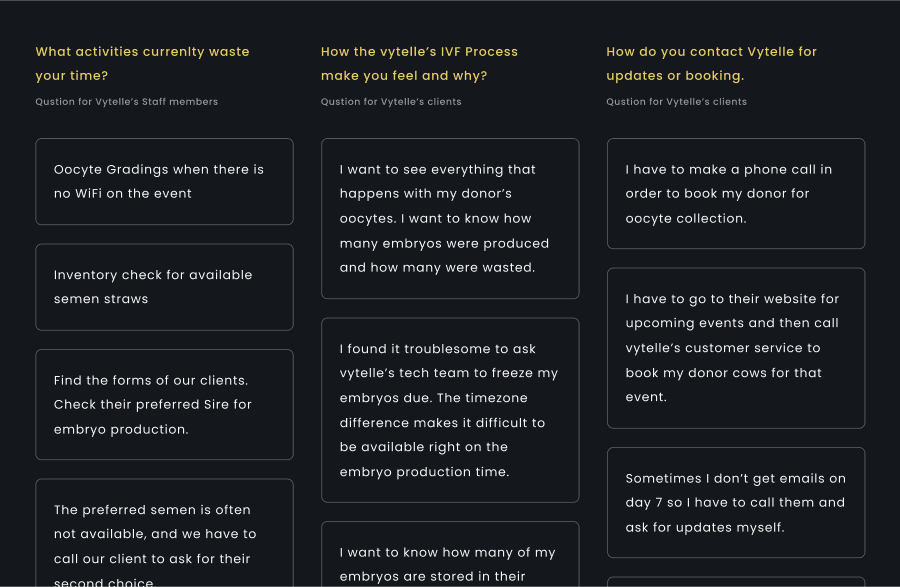Click the clients subtitle under the IVF Process heading

coord(391,102)
